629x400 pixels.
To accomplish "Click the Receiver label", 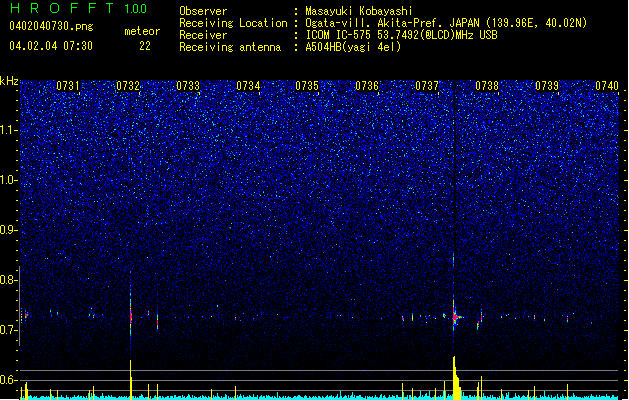I will point(203,35).
